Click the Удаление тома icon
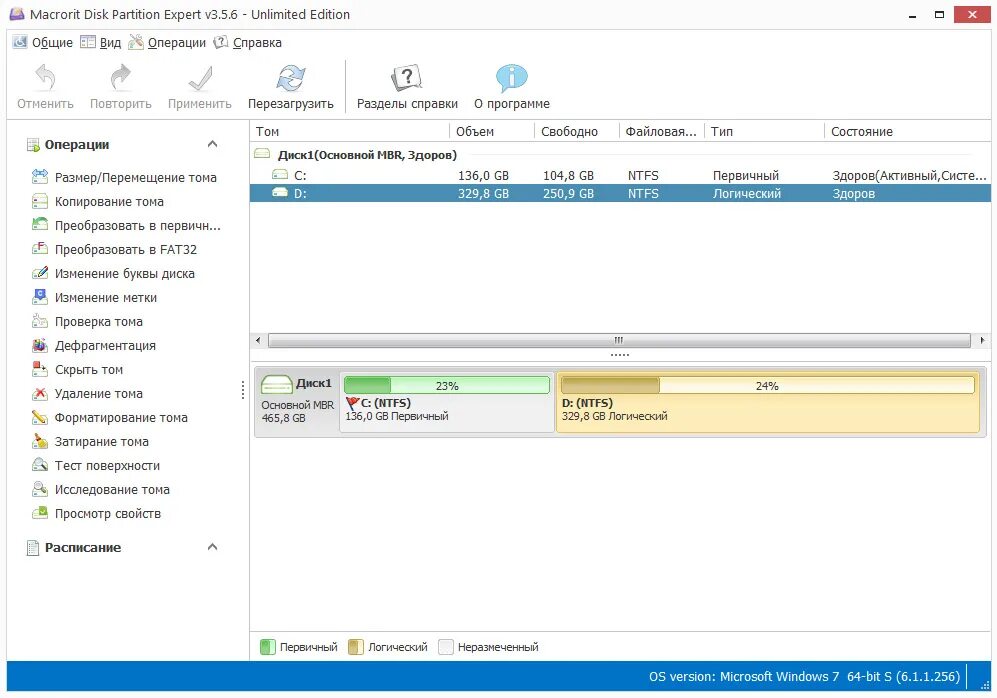This screenshot has height=698, width=997. (x=39, y=393)
